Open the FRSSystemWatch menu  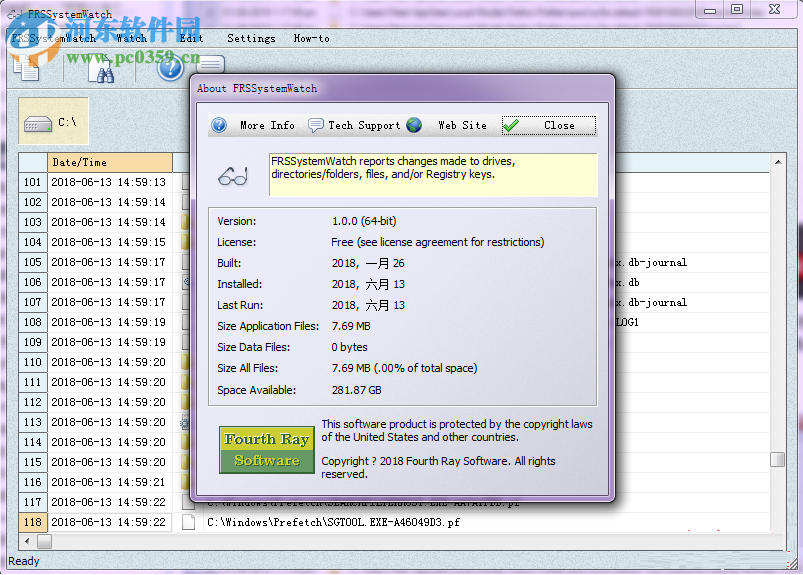coord(53,38)
